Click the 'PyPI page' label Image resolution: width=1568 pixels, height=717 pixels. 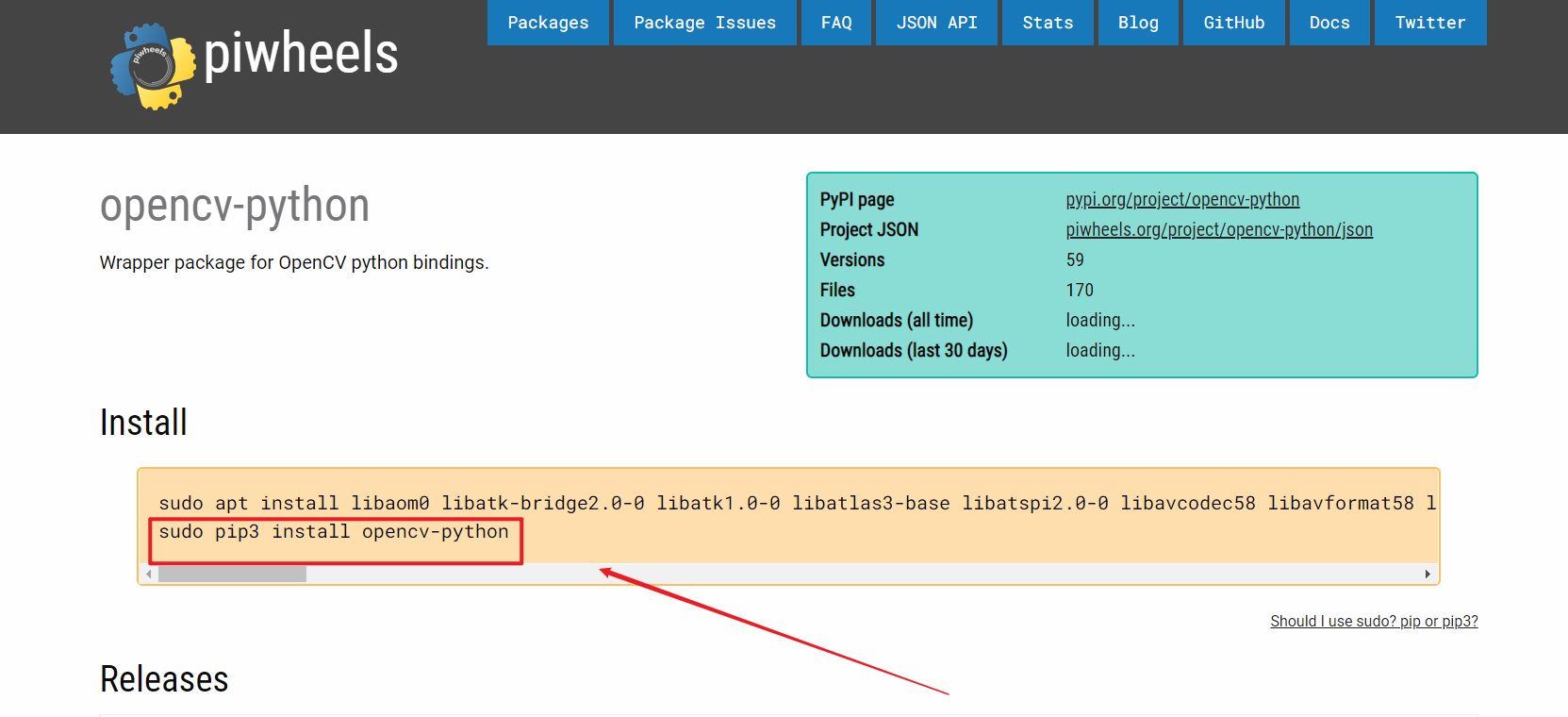857,199
